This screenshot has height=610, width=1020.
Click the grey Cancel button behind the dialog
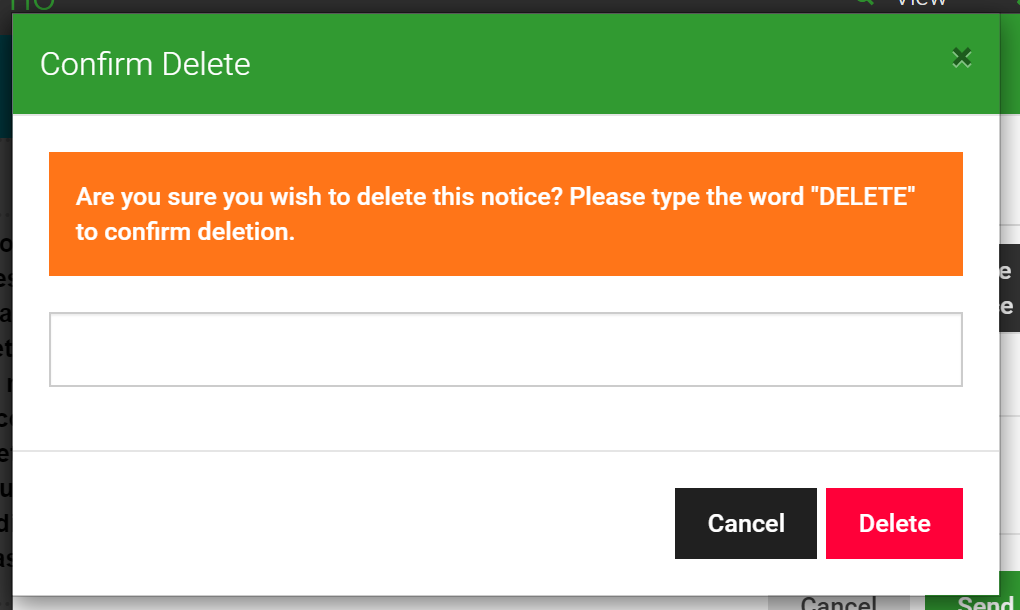(839, 603)
